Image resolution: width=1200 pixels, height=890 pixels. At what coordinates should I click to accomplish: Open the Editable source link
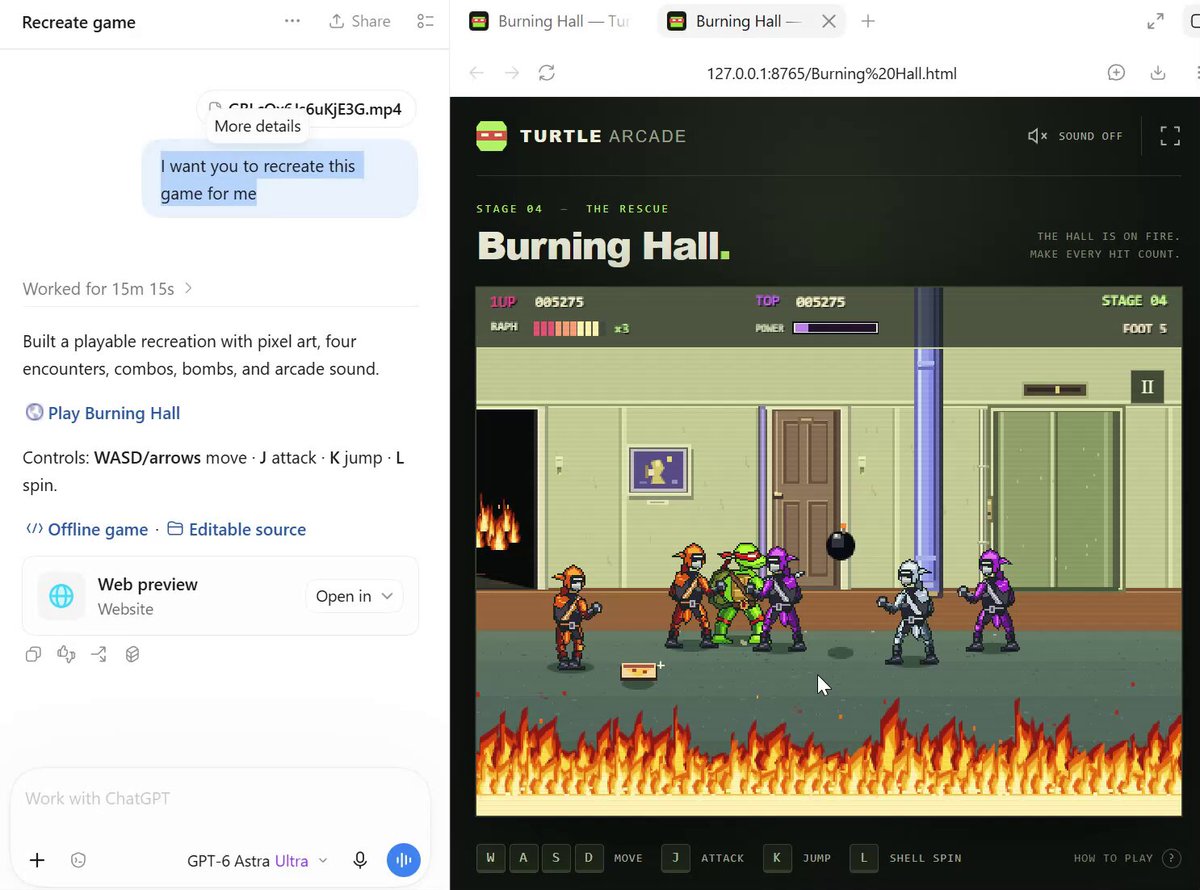click(237, 530)
